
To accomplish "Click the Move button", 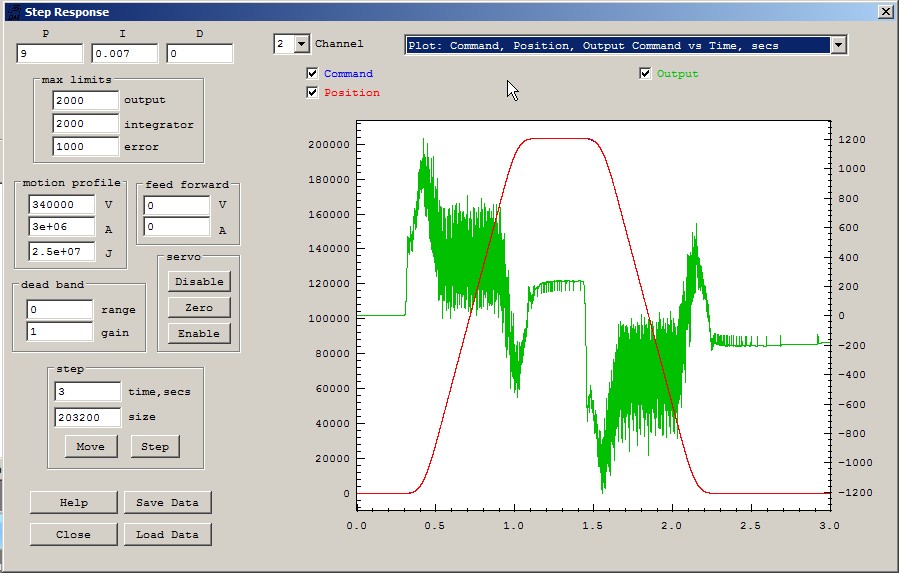I will click(90, 446).
